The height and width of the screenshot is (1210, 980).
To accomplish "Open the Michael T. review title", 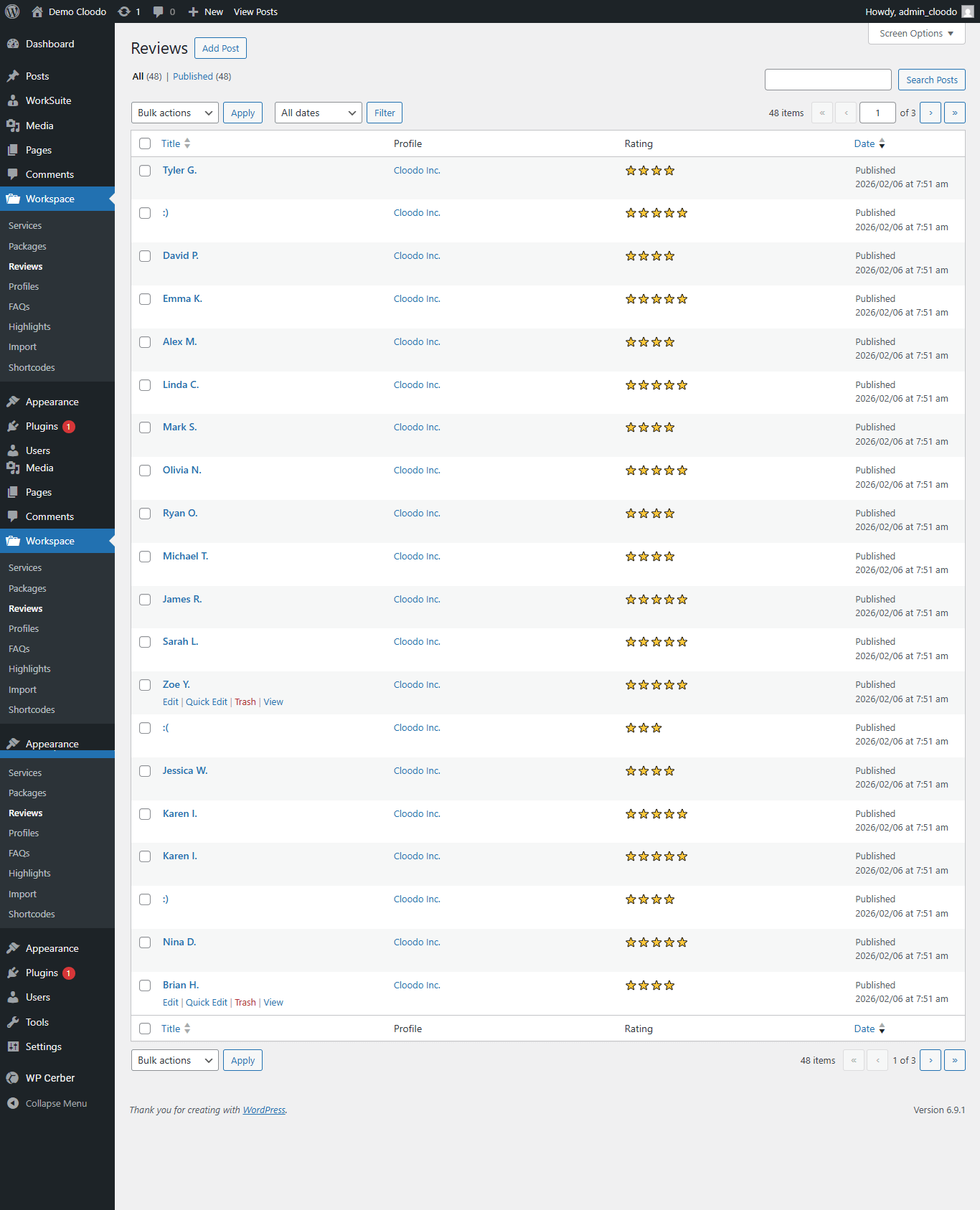I will pos(186,556).
